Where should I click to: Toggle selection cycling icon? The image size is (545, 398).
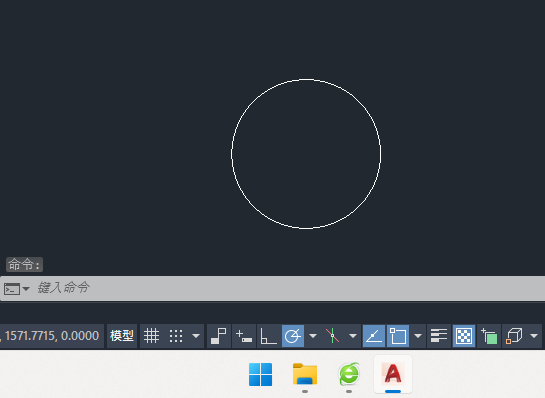(x=489, y=336)
